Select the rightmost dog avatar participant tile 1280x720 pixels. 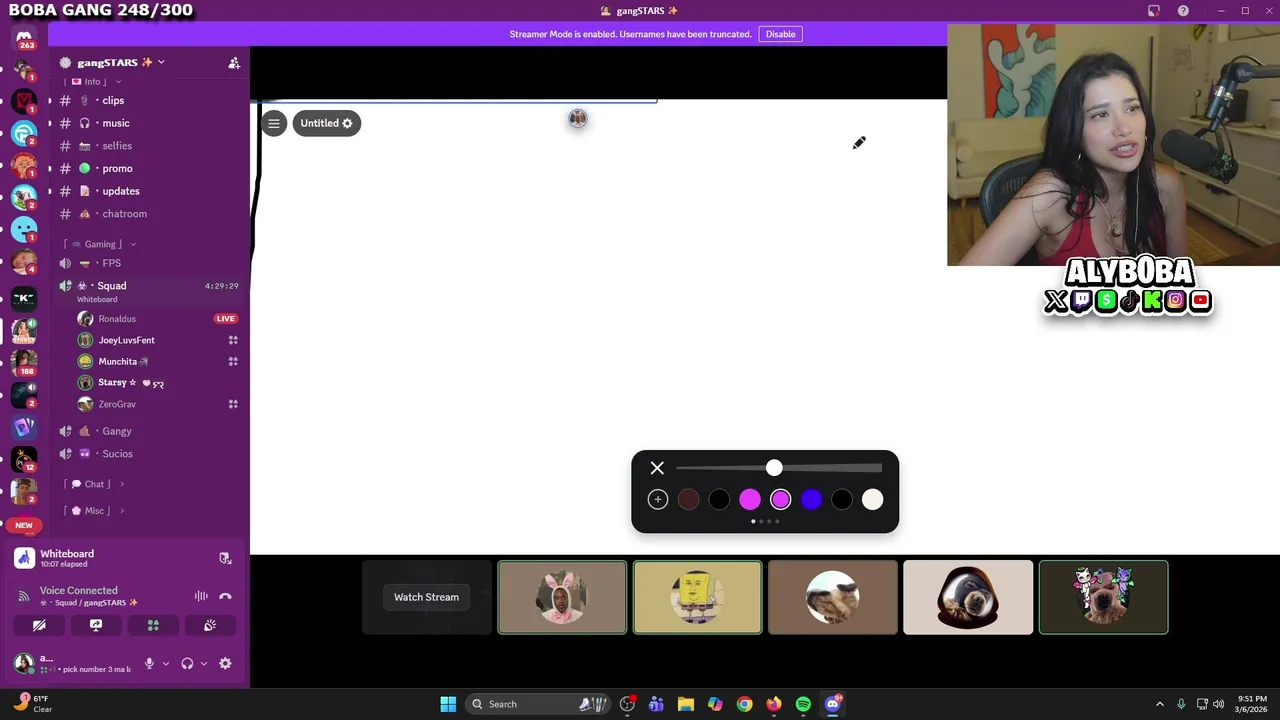click(1103, 597)
